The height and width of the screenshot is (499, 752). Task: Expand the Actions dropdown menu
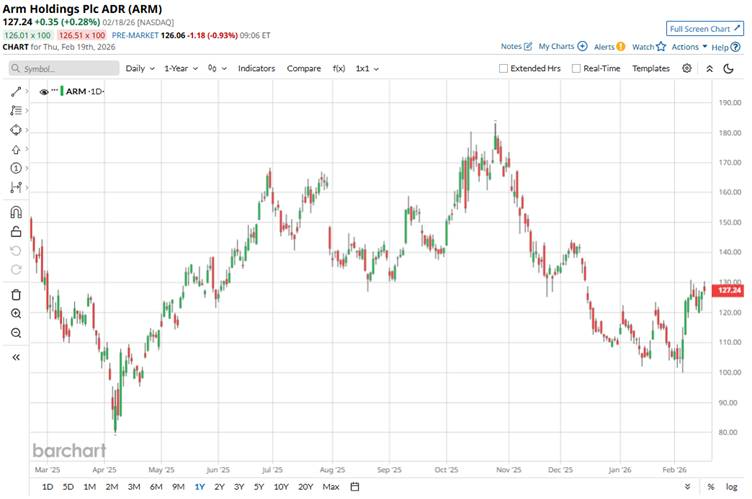[x=689, y=47]
